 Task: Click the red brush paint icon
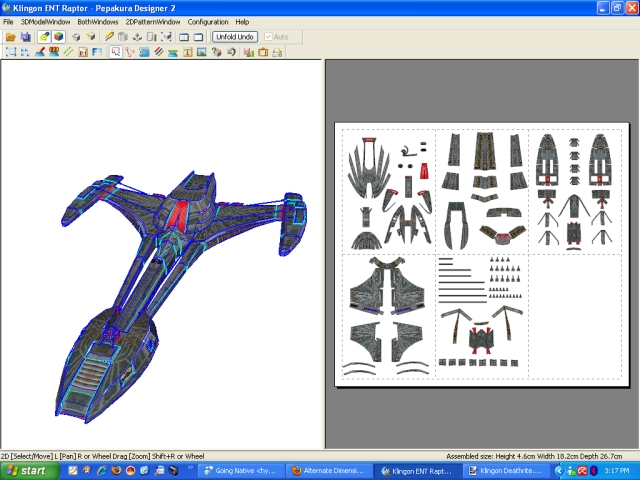tap(40, 52)
